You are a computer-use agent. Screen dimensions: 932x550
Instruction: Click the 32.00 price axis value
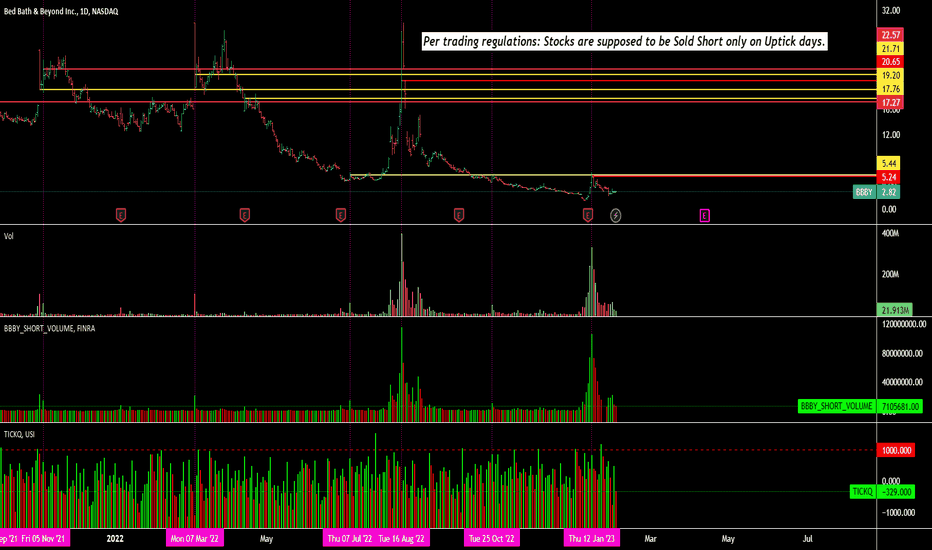point(891,11)
